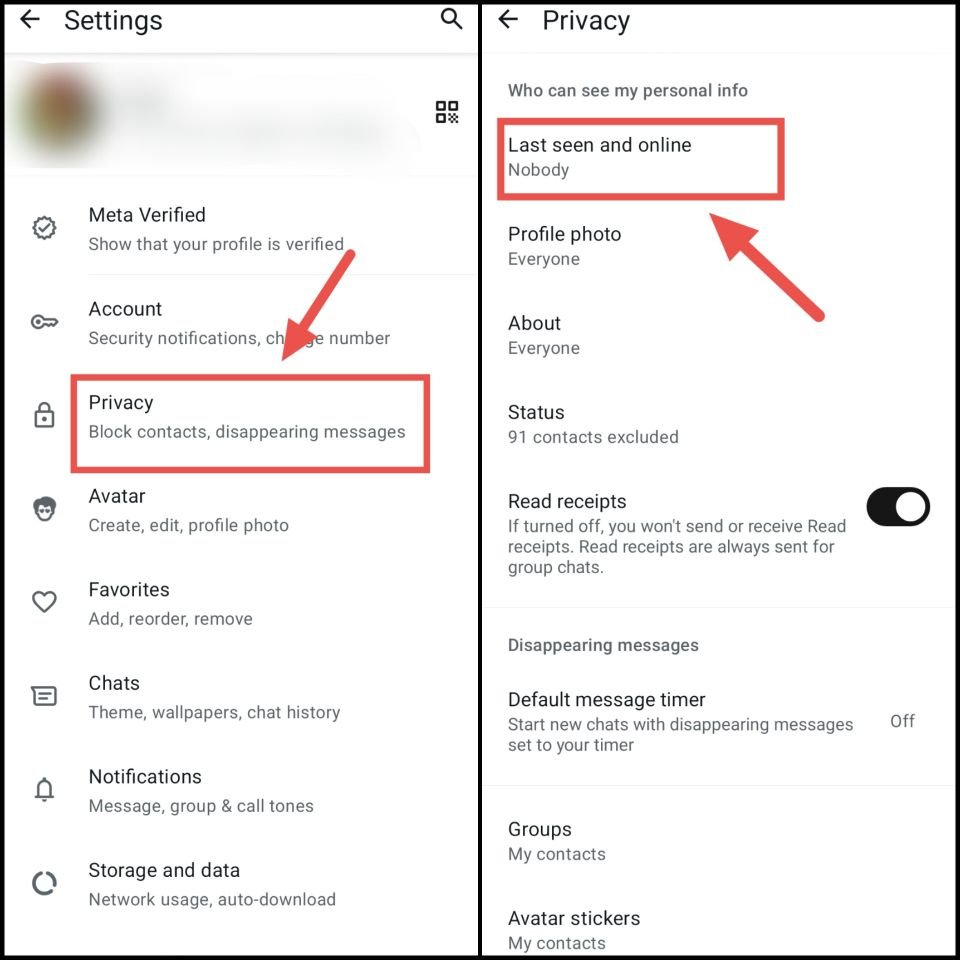
Task: Tap the back arrow beside Privacy
Action: [x=508, y=20]
